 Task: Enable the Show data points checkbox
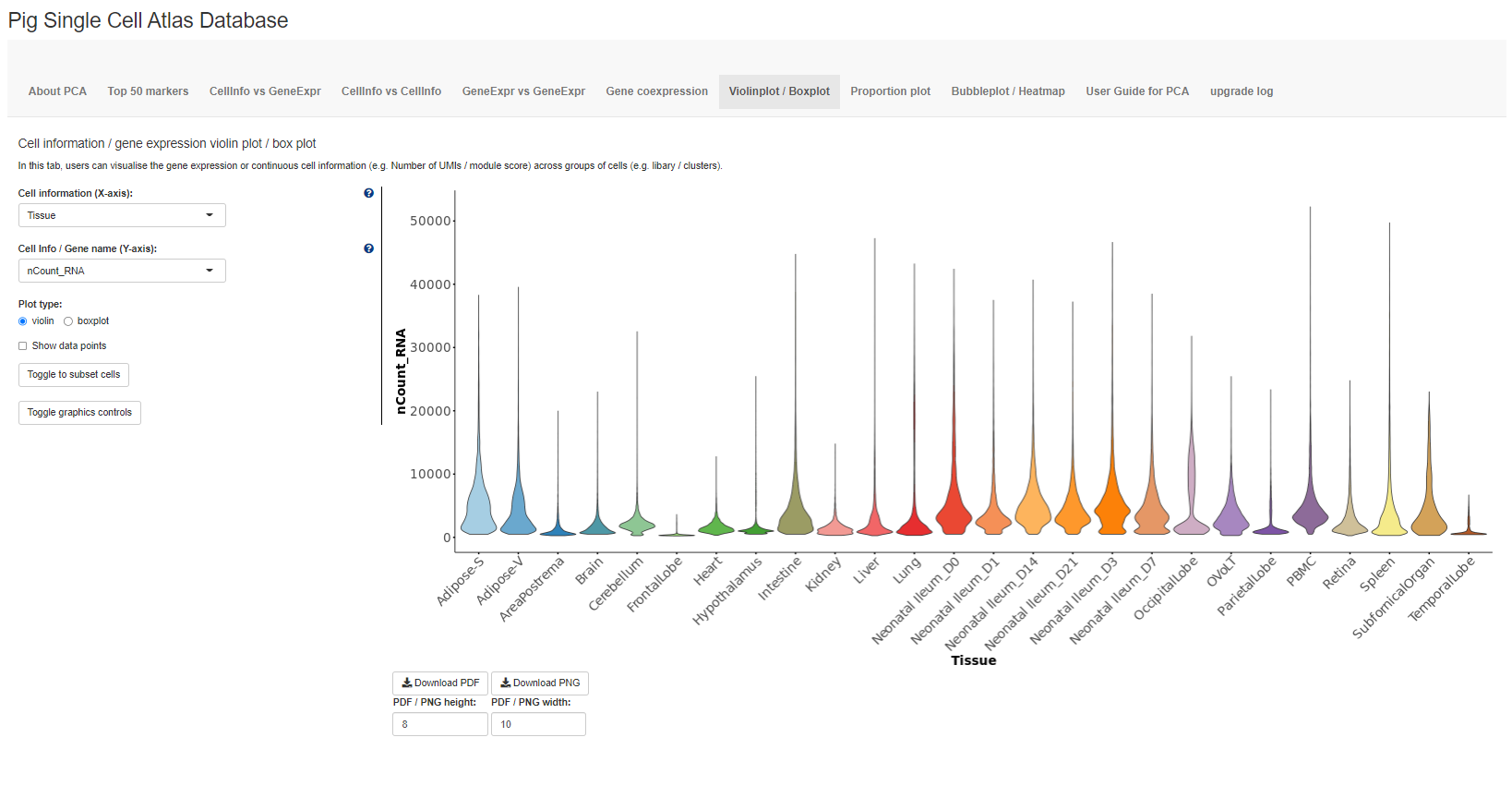tap(23, 346)
